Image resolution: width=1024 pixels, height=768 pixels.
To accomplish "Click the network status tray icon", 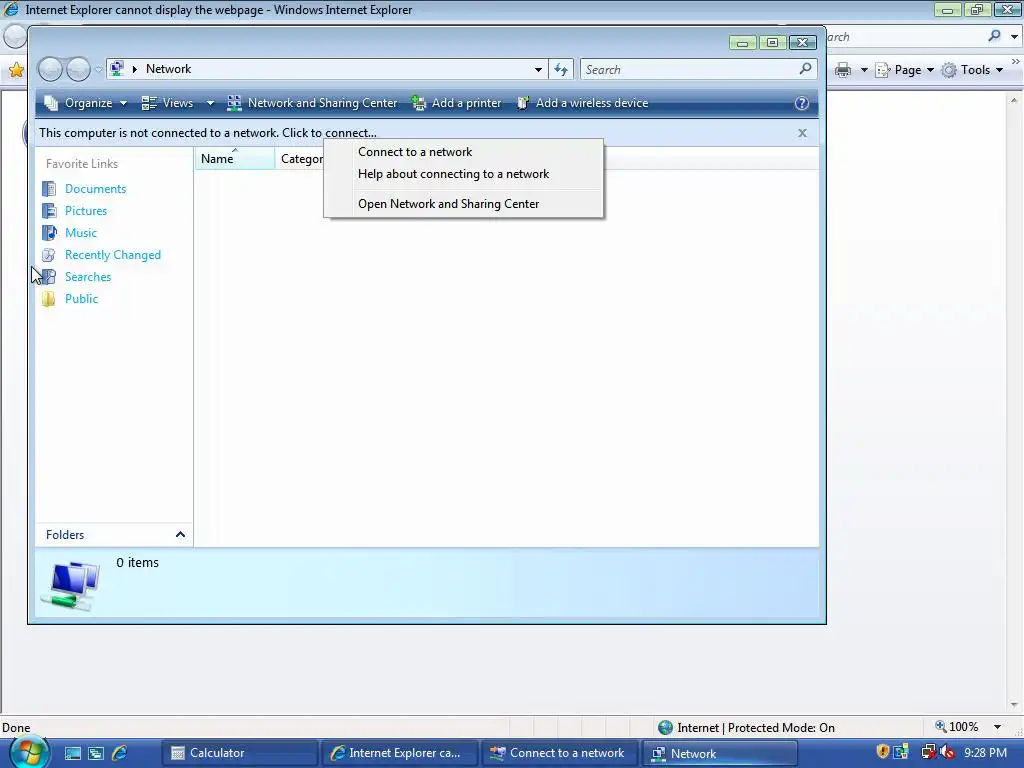I will 927,752.
